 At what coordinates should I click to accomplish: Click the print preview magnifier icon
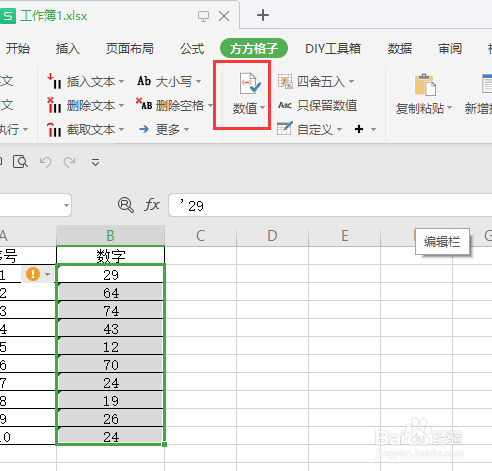point(20,162)
